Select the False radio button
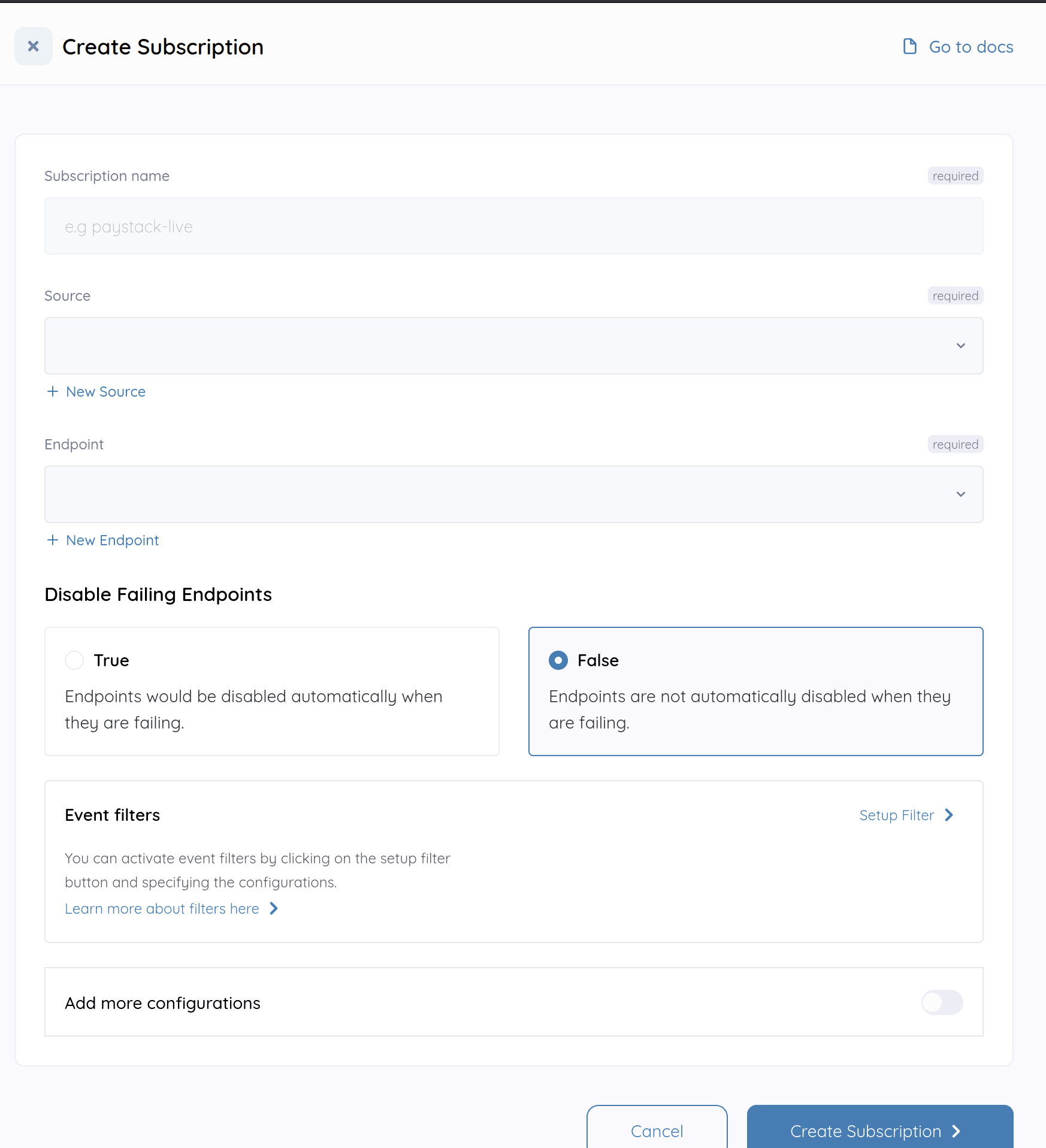Image resolution: width=1046 pixels, height=1148 pixels. [558, 660]
